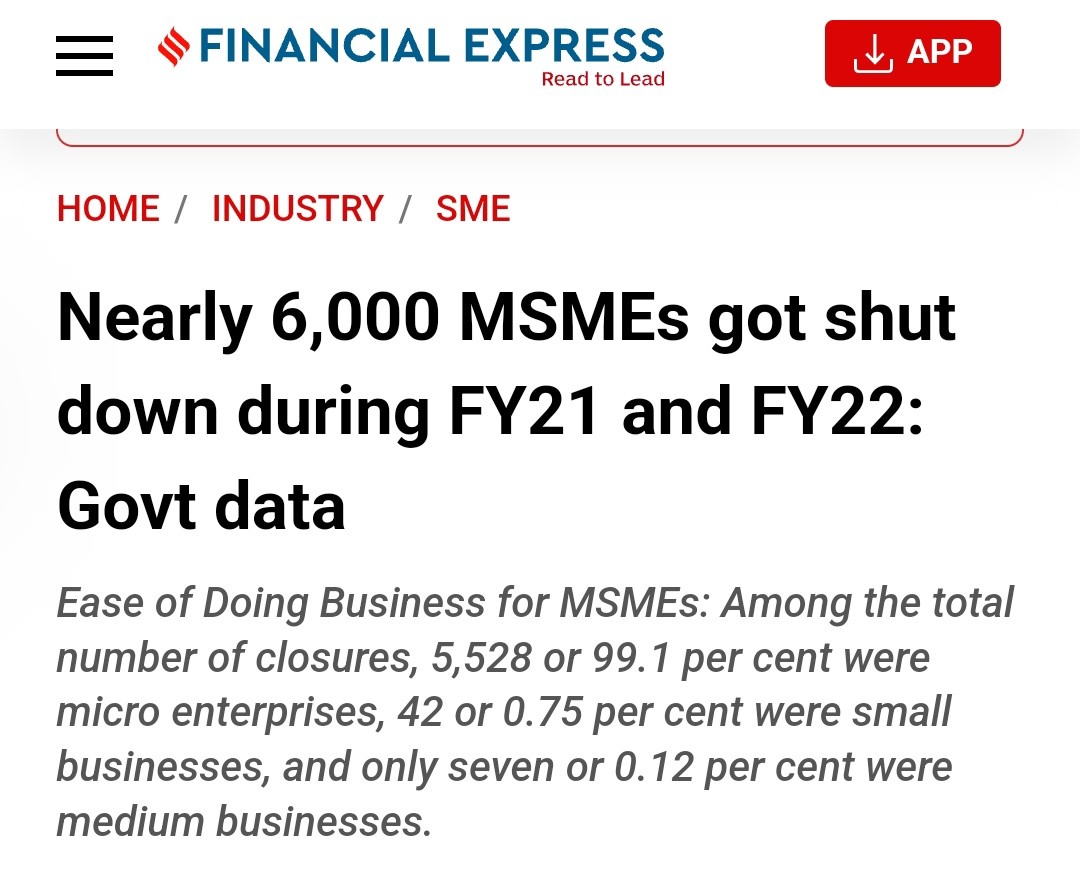Click the FINANCIAL EXPRESS logo text
Image resolution: width=1080 pixels, height=877 pixels.
click(x=432, y=45)
